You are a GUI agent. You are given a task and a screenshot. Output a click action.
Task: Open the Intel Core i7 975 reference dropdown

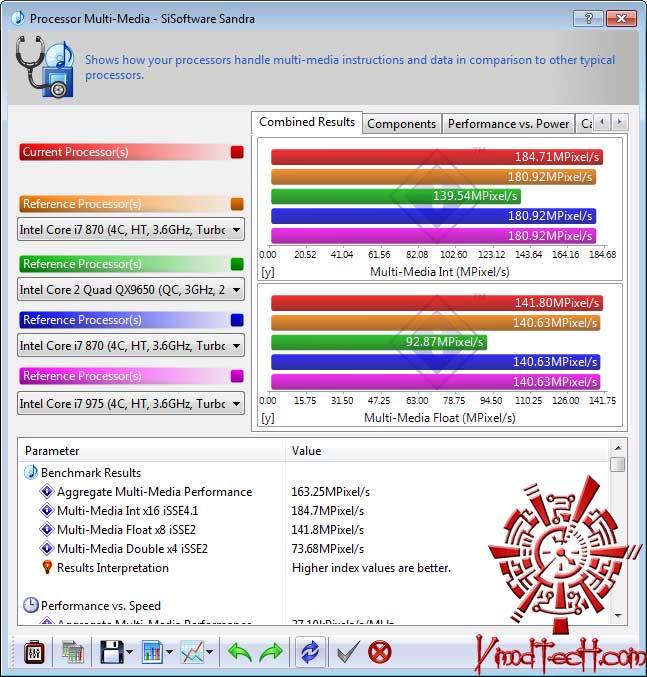tap(131, 403)
